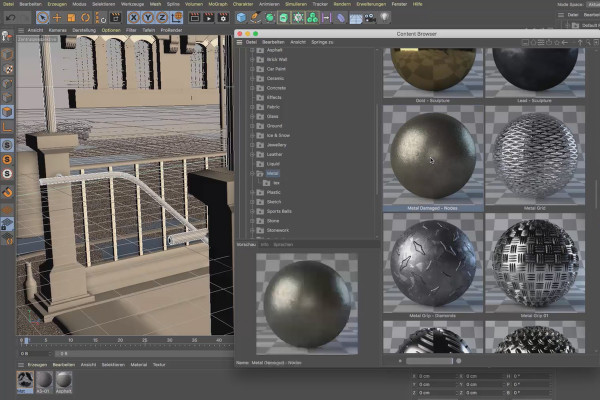Screen dimensions: 600x400
Task: Select the Ice & Snow folder
Action: [278, 136]
